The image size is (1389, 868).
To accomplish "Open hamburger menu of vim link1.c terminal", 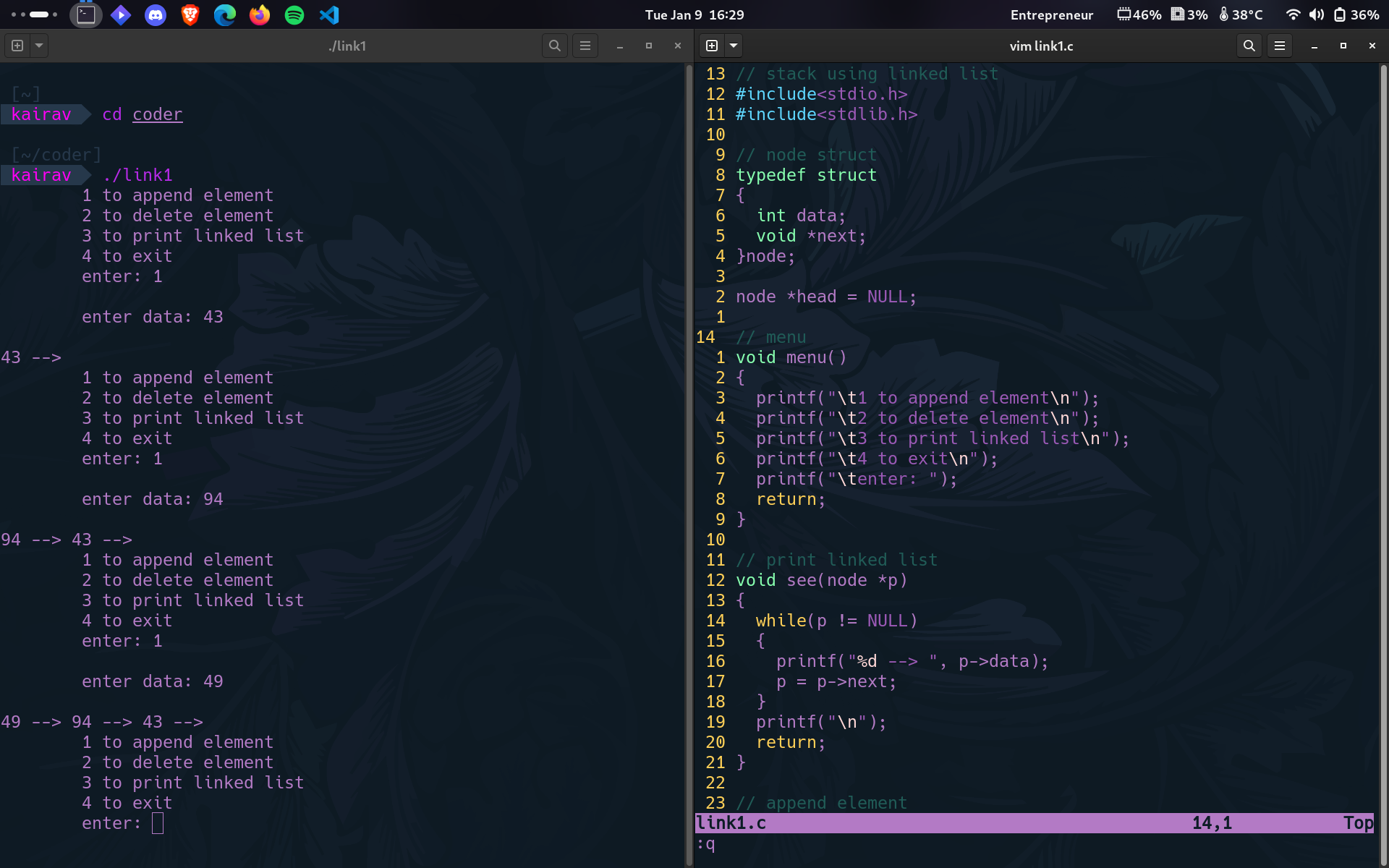I will (x=1280, y=46).
